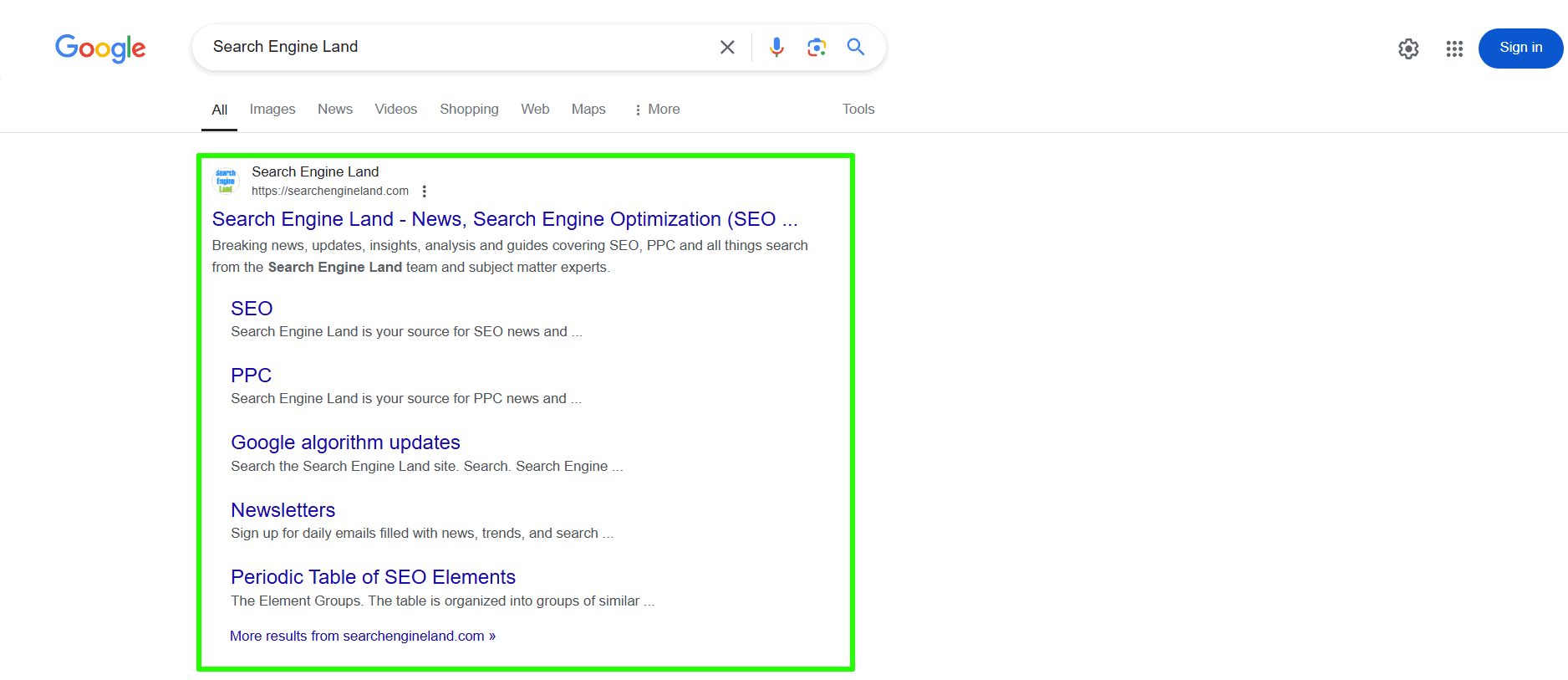Select the All tab
This screenshot has width=1568, height=680.
(220, 110)
